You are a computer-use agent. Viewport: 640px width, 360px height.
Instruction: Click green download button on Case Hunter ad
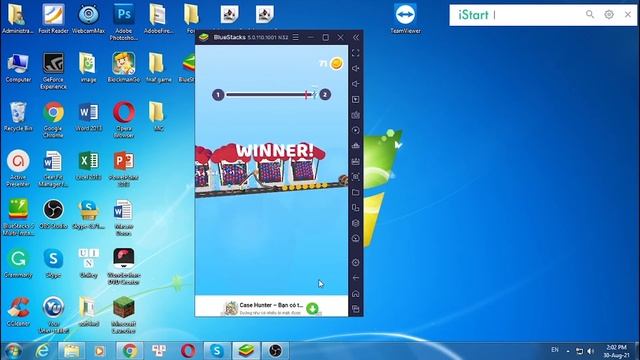[x=313, y=309]
